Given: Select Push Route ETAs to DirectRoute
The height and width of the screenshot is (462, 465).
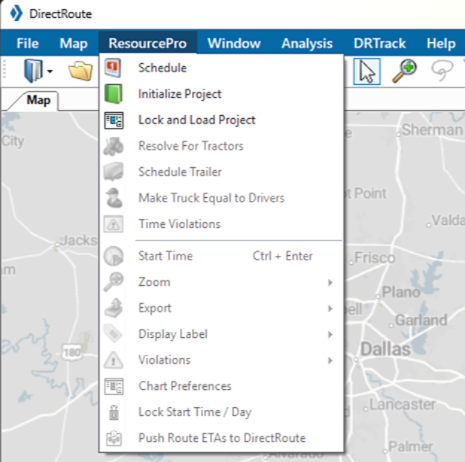Looking at the screenshot, I should pyautogui.click(x=222, y=438).
